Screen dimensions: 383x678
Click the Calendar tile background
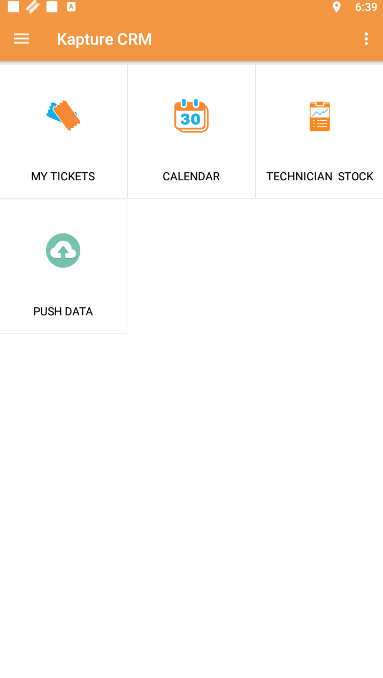[191, 131]
